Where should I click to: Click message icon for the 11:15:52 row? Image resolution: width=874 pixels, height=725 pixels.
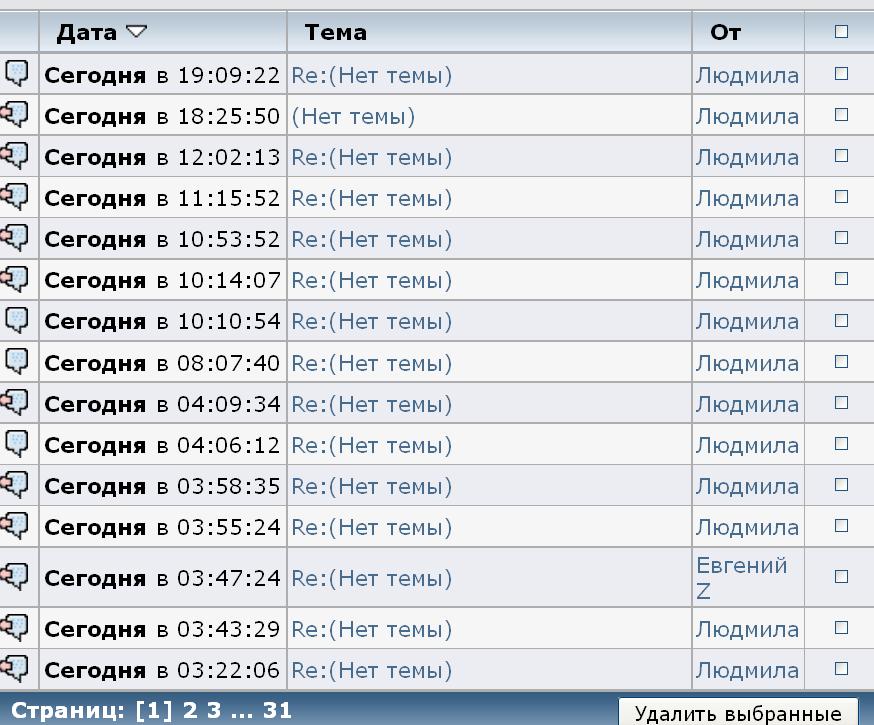(14, 197)
